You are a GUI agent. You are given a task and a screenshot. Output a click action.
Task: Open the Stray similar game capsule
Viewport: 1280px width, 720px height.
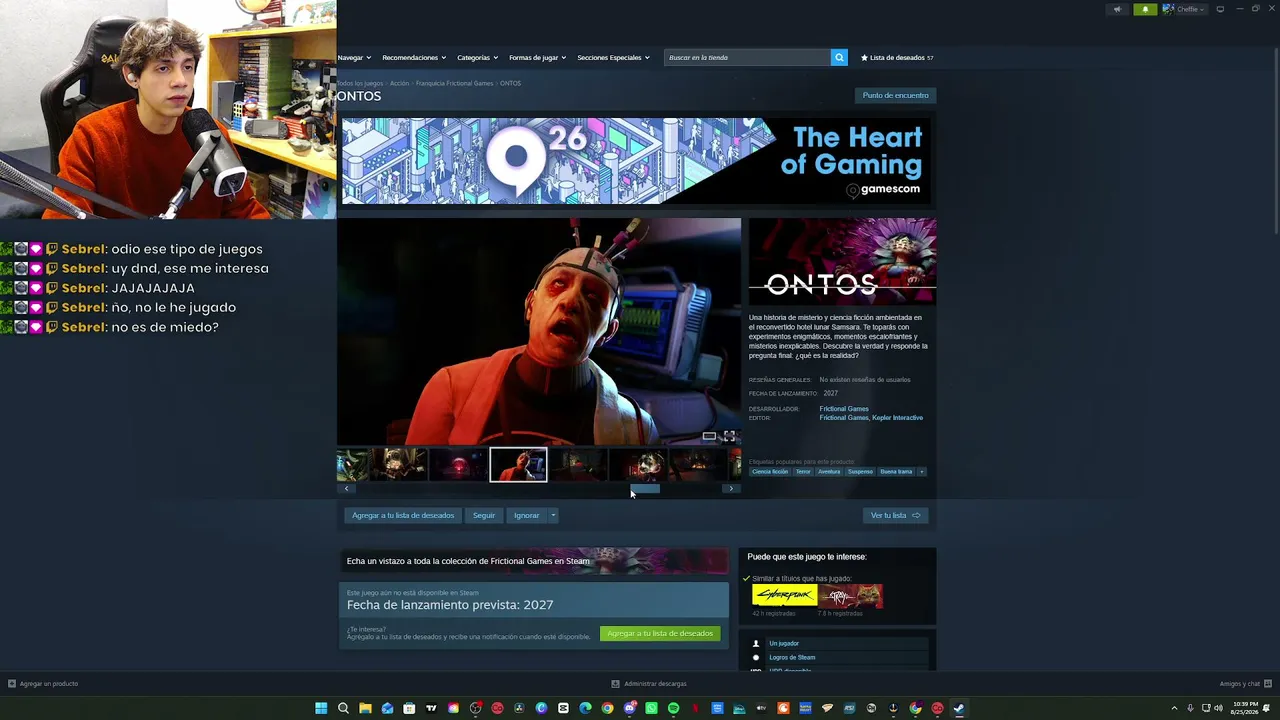click(x=851, y=596)
